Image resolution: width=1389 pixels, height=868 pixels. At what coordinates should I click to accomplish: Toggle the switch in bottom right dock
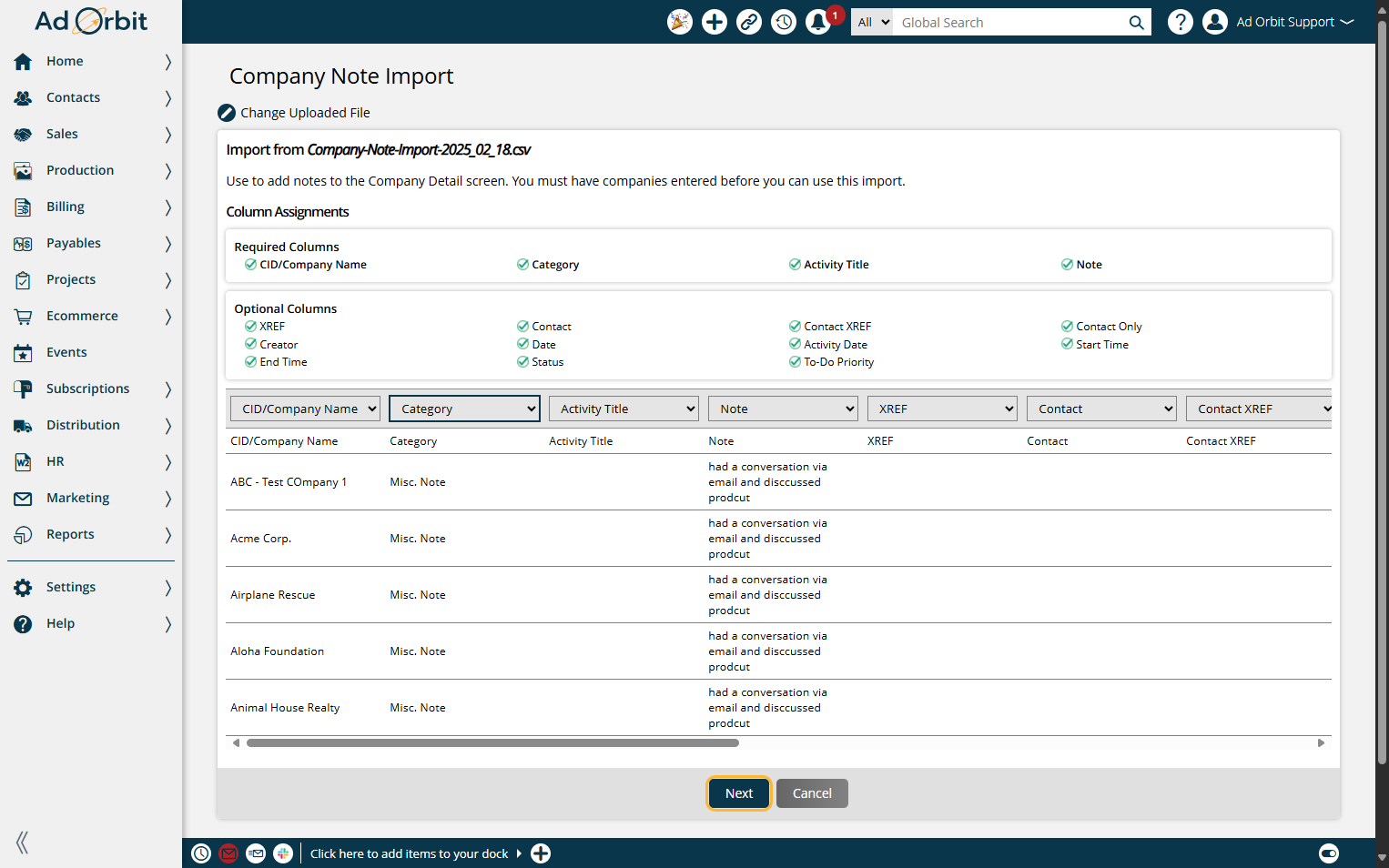coord(1329,853)
